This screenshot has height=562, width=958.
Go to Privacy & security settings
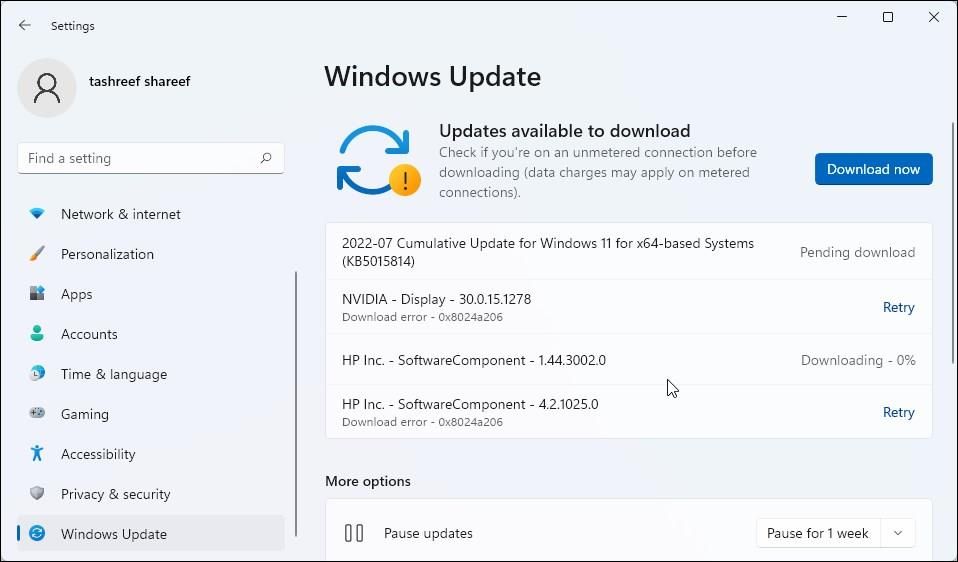pyautogui.click(x=150, y=494)
